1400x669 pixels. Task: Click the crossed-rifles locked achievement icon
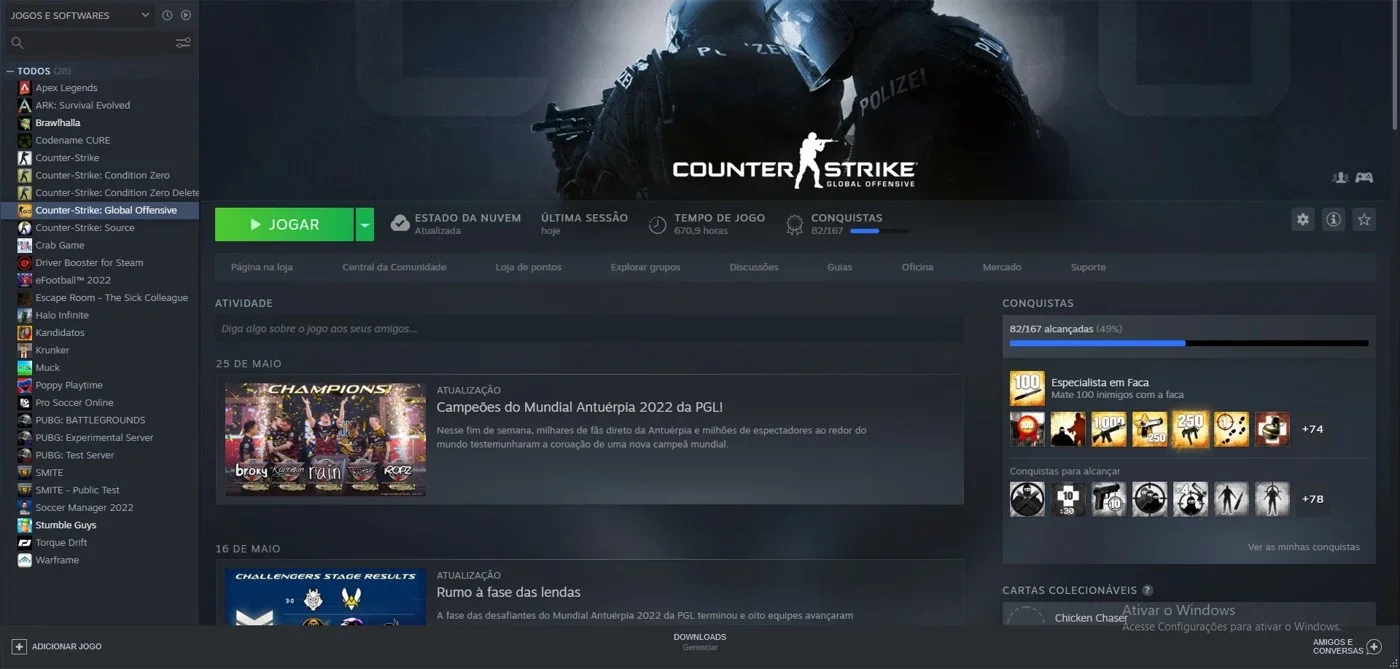(x=1027, y=499)
